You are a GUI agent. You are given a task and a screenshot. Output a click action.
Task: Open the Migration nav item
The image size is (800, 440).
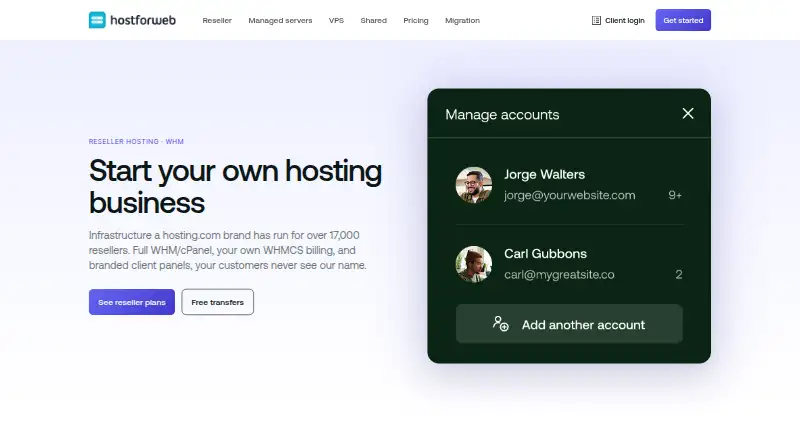(462, 20)
